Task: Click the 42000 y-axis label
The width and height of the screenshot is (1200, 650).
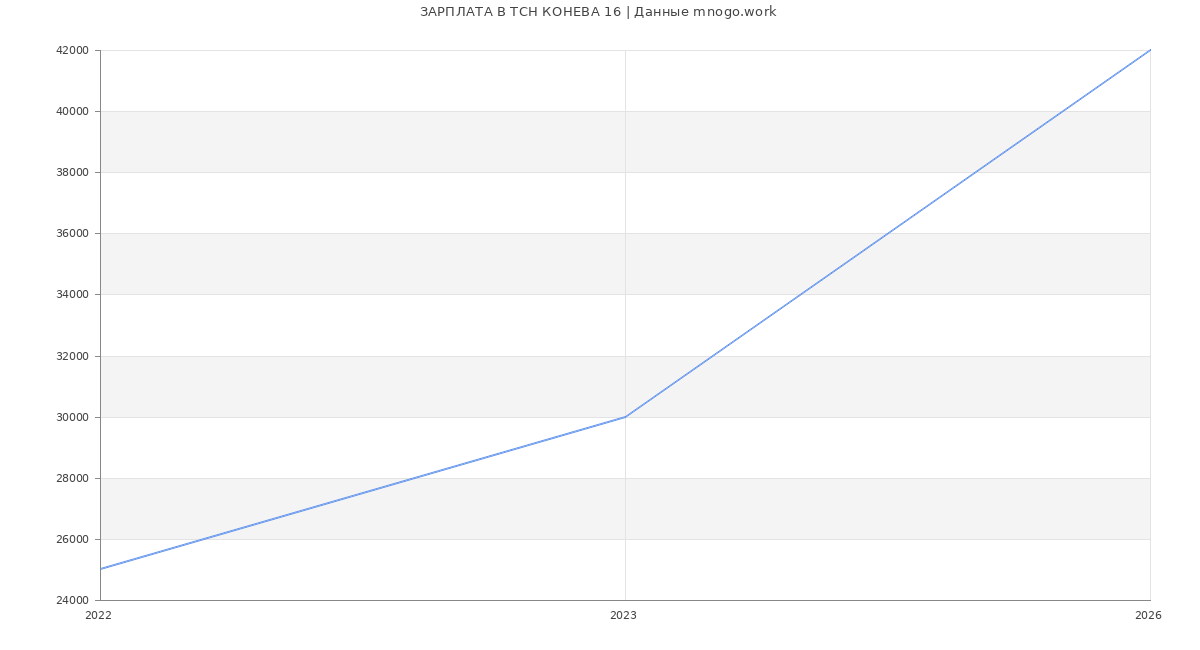Action: tap(72, 50)
